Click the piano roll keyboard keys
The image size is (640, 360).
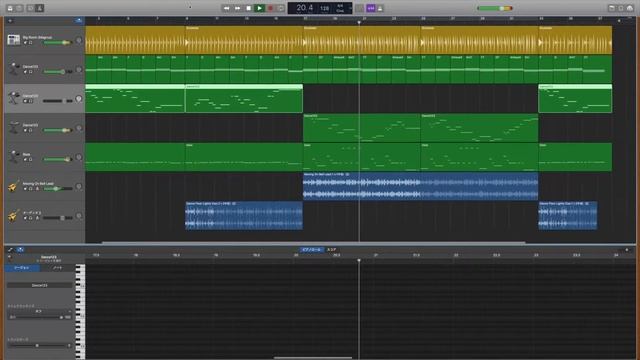point(80,311)
